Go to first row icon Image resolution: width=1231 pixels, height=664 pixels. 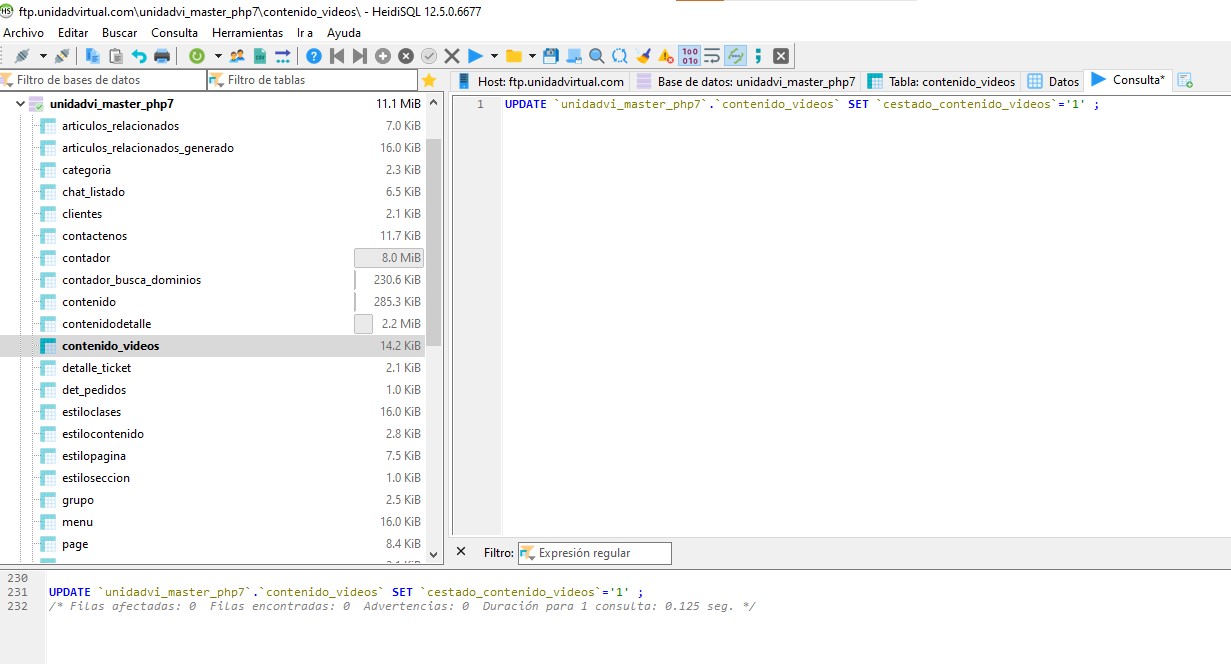337,56
